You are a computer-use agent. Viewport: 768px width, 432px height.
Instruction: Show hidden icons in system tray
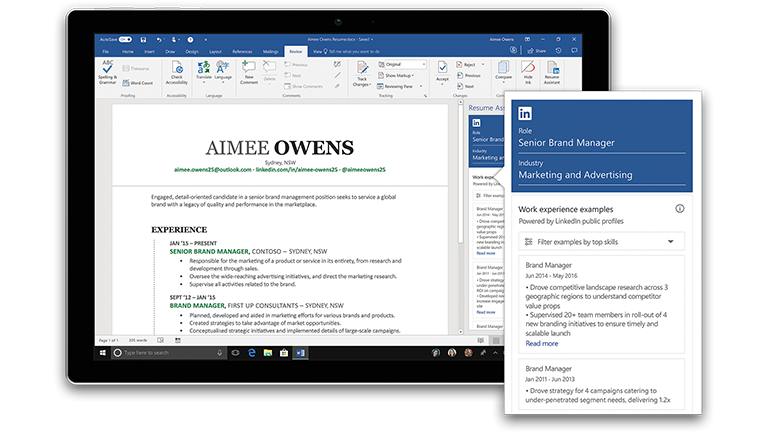coord(495,353)
